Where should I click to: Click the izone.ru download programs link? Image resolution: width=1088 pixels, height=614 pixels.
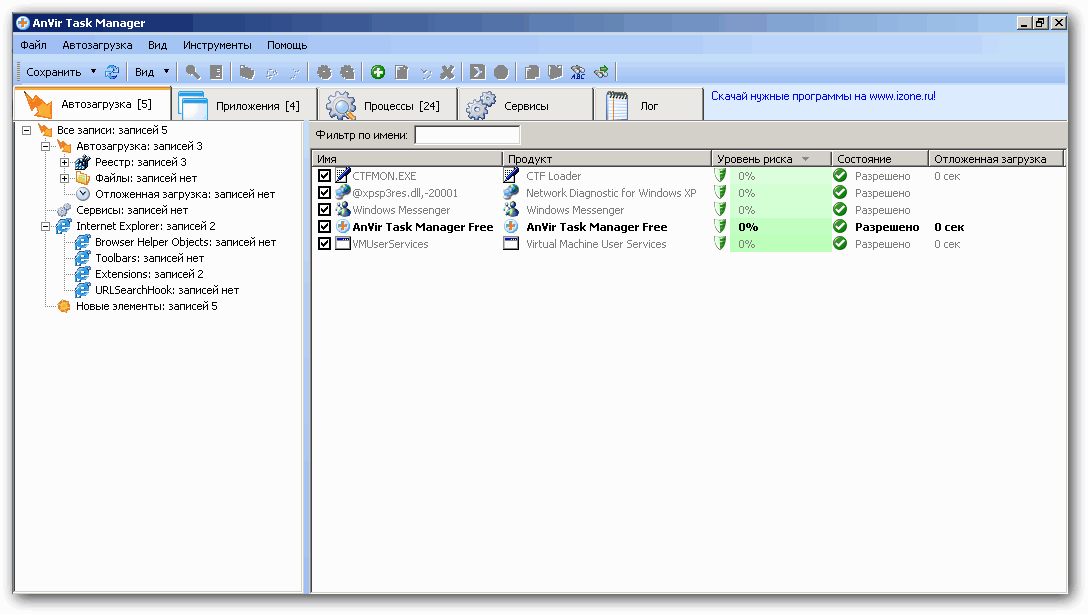(x=823, y=96)
